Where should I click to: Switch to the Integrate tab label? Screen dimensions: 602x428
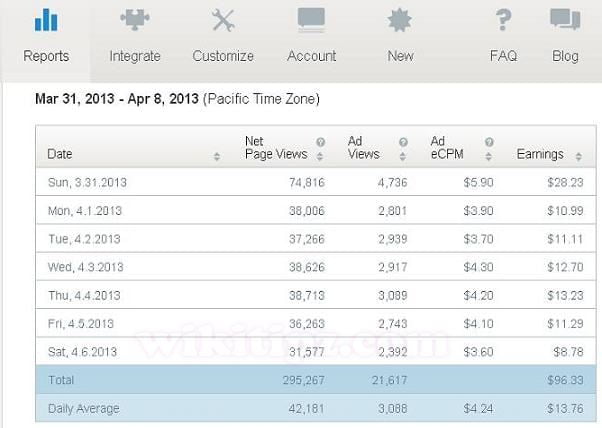click(x=135, y=56)
